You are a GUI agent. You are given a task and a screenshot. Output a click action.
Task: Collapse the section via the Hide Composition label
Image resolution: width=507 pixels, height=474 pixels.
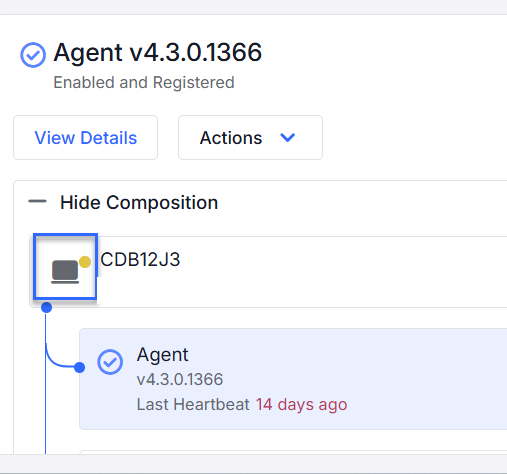(x=139, y=202)
